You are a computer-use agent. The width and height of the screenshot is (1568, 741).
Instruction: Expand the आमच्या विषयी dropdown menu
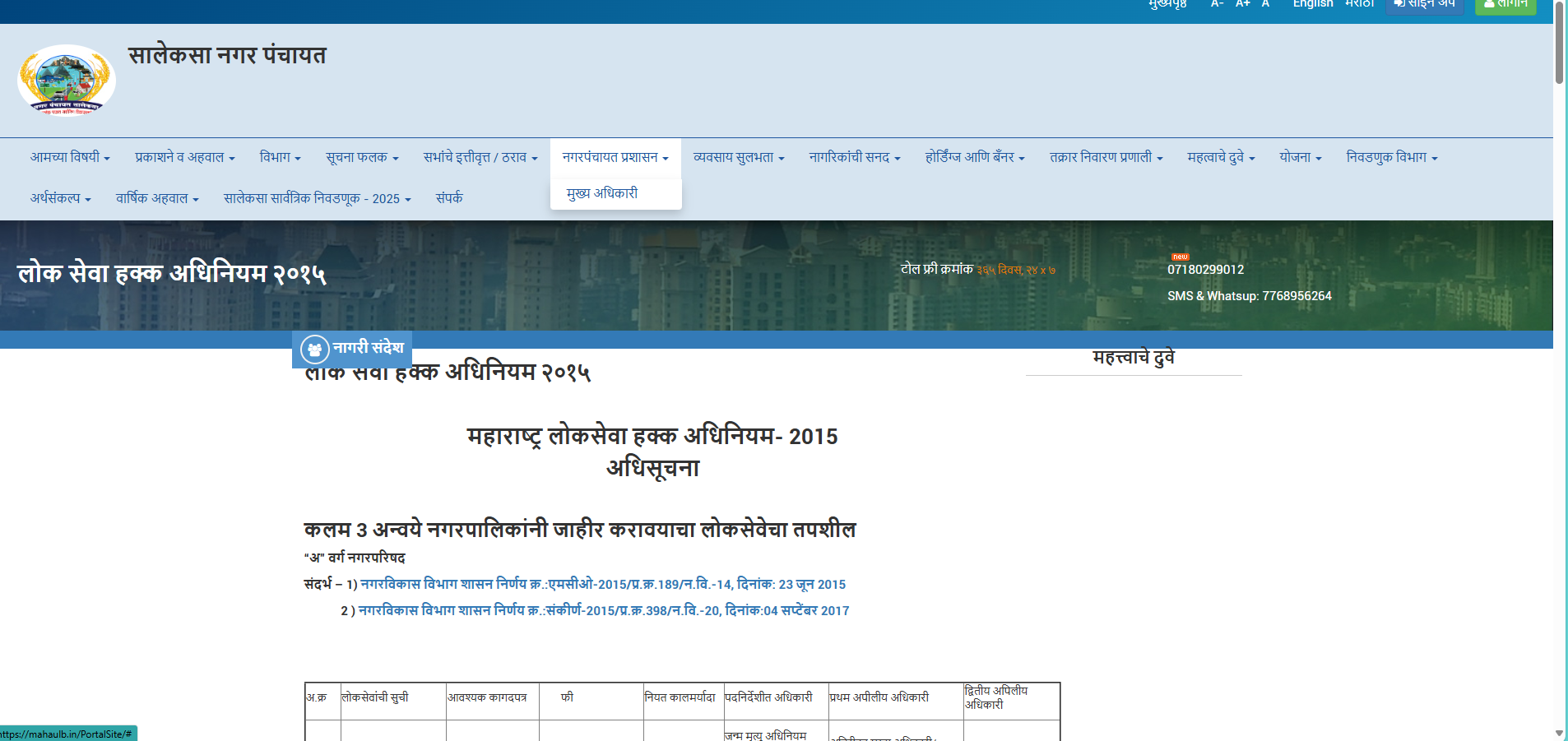pyautogui.click(x=70, y=157)
